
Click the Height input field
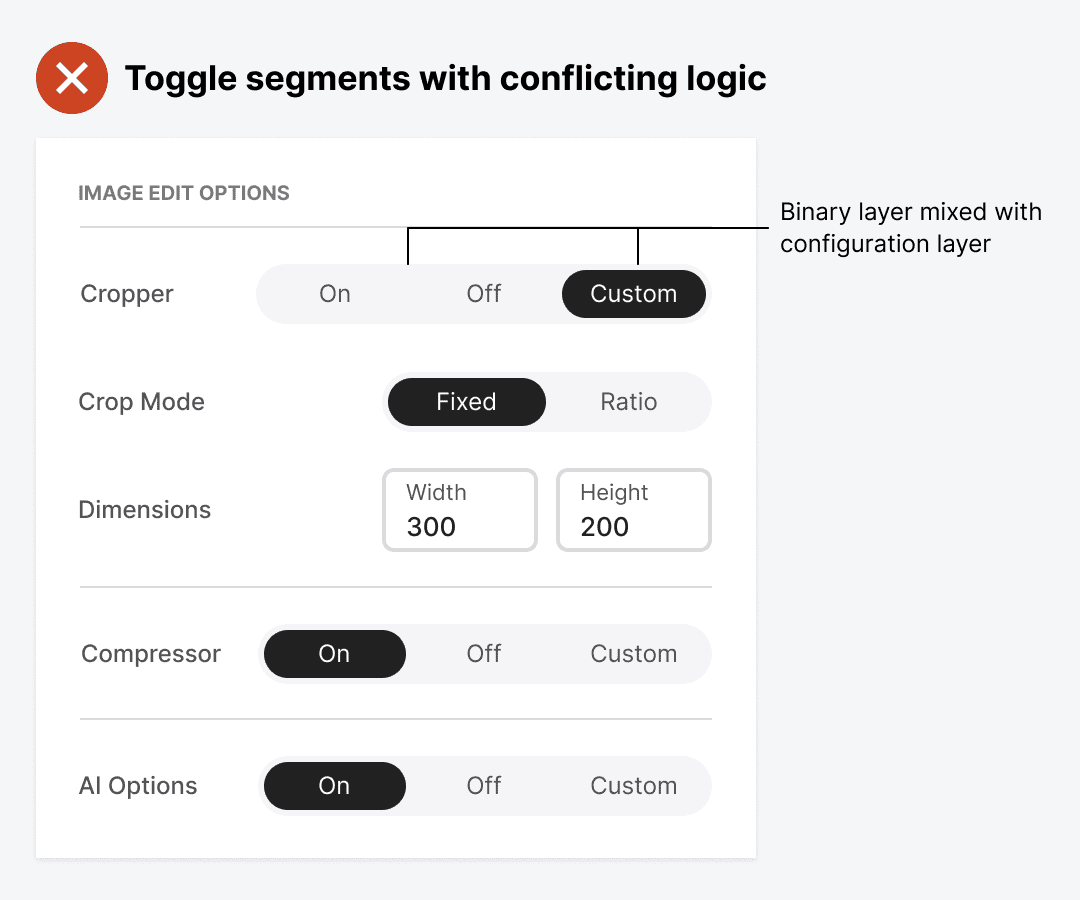[634, 510]
